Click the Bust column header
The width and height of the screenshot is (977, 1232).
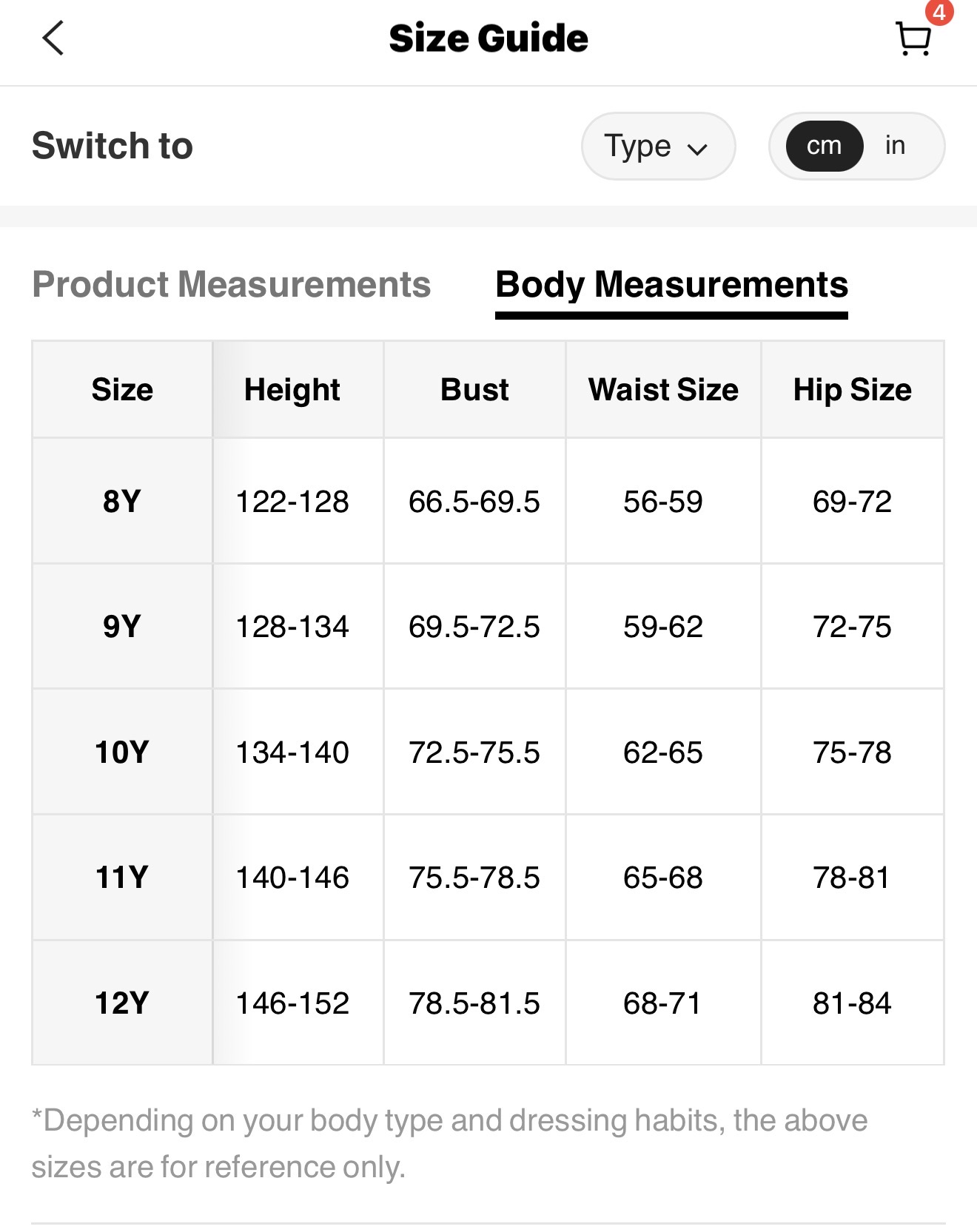[x=474, y=390]
